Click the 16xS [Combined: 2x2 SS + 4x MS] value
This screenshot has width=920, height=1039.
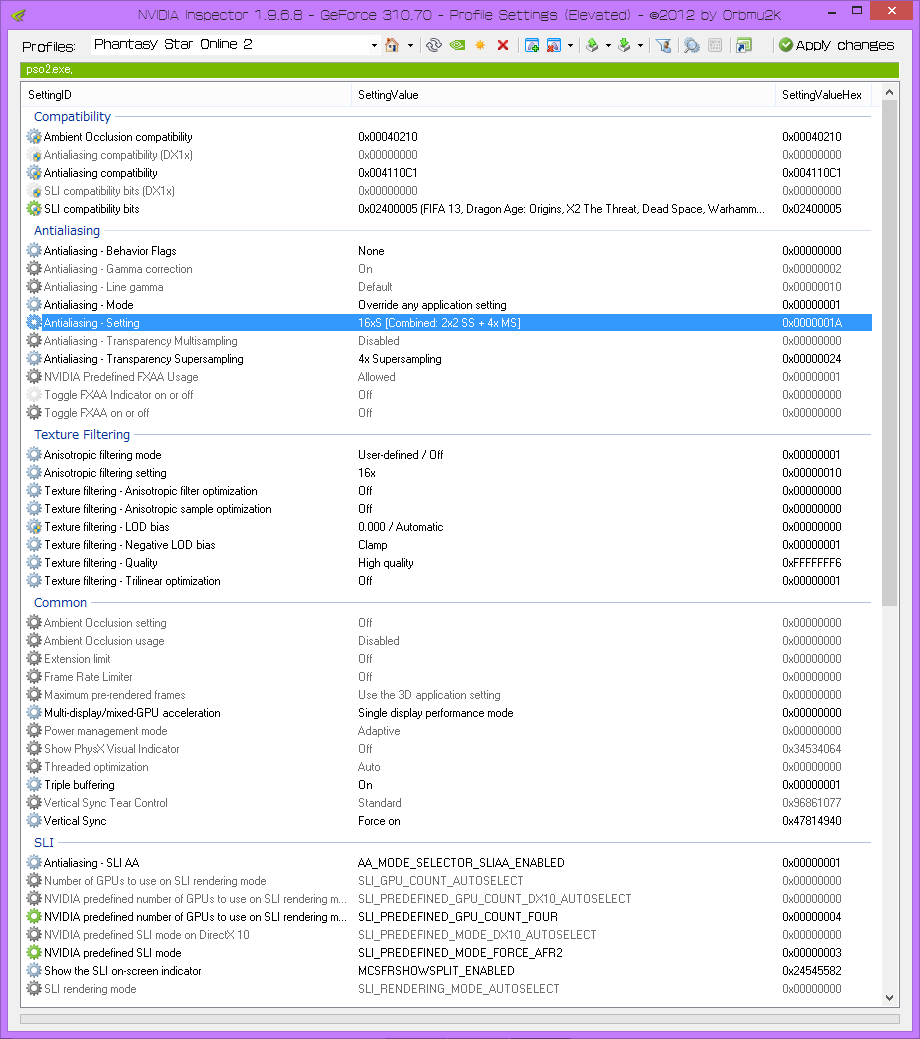439,323
